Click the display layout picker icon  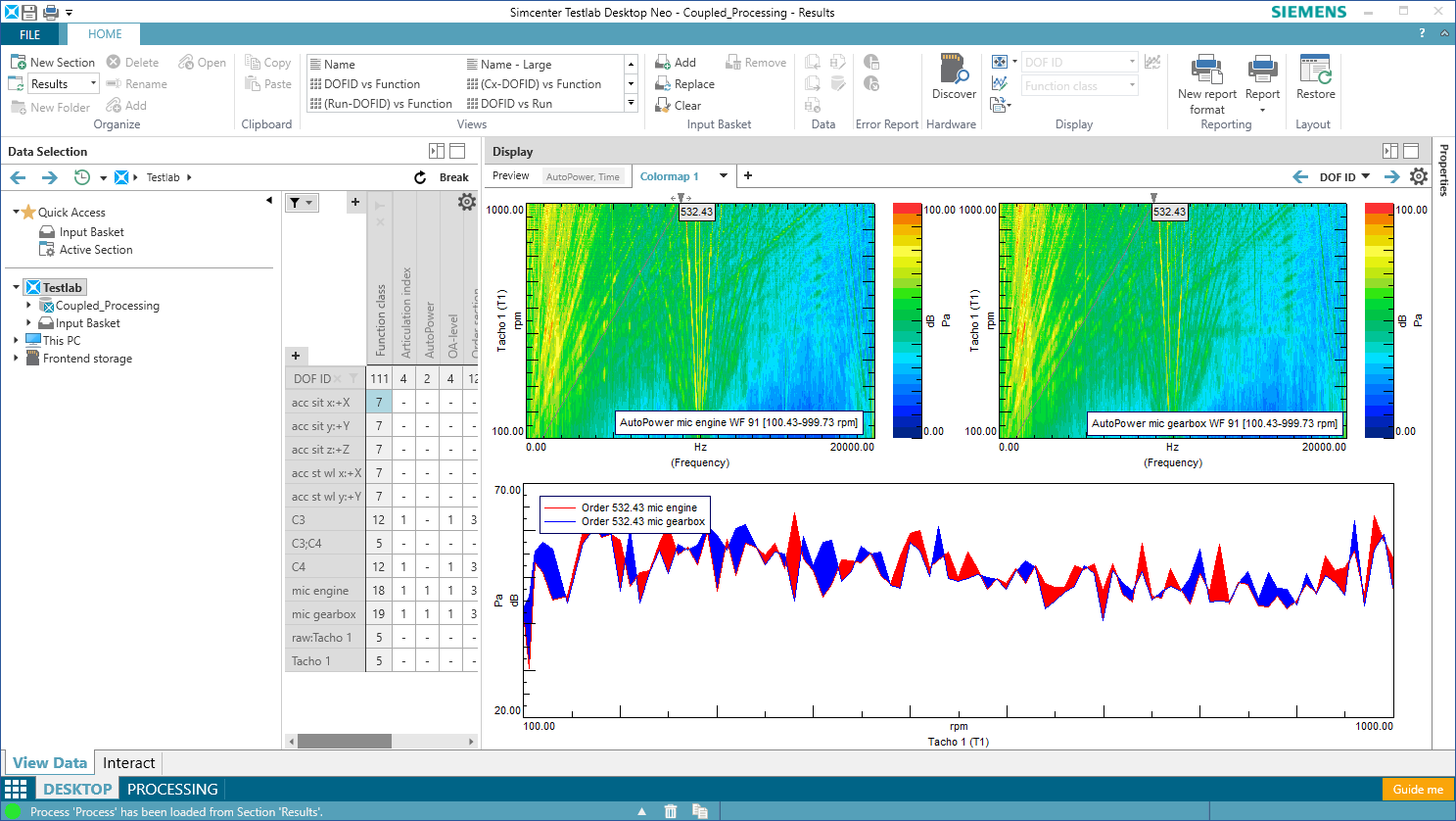pyautogui.click(x=1000, y=62)
